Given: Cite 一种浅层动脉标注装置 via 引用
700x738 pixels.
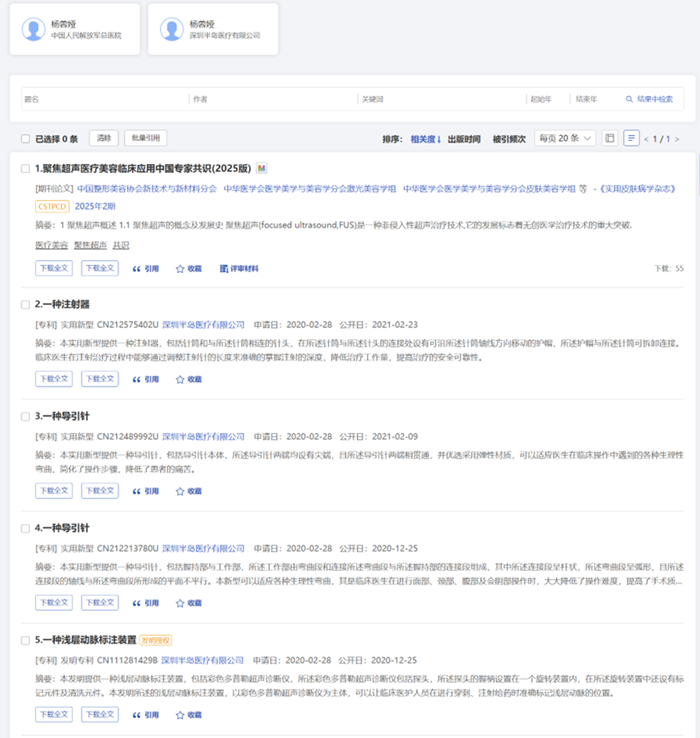Looking at the screenshot, I should [x=145, y=715].
